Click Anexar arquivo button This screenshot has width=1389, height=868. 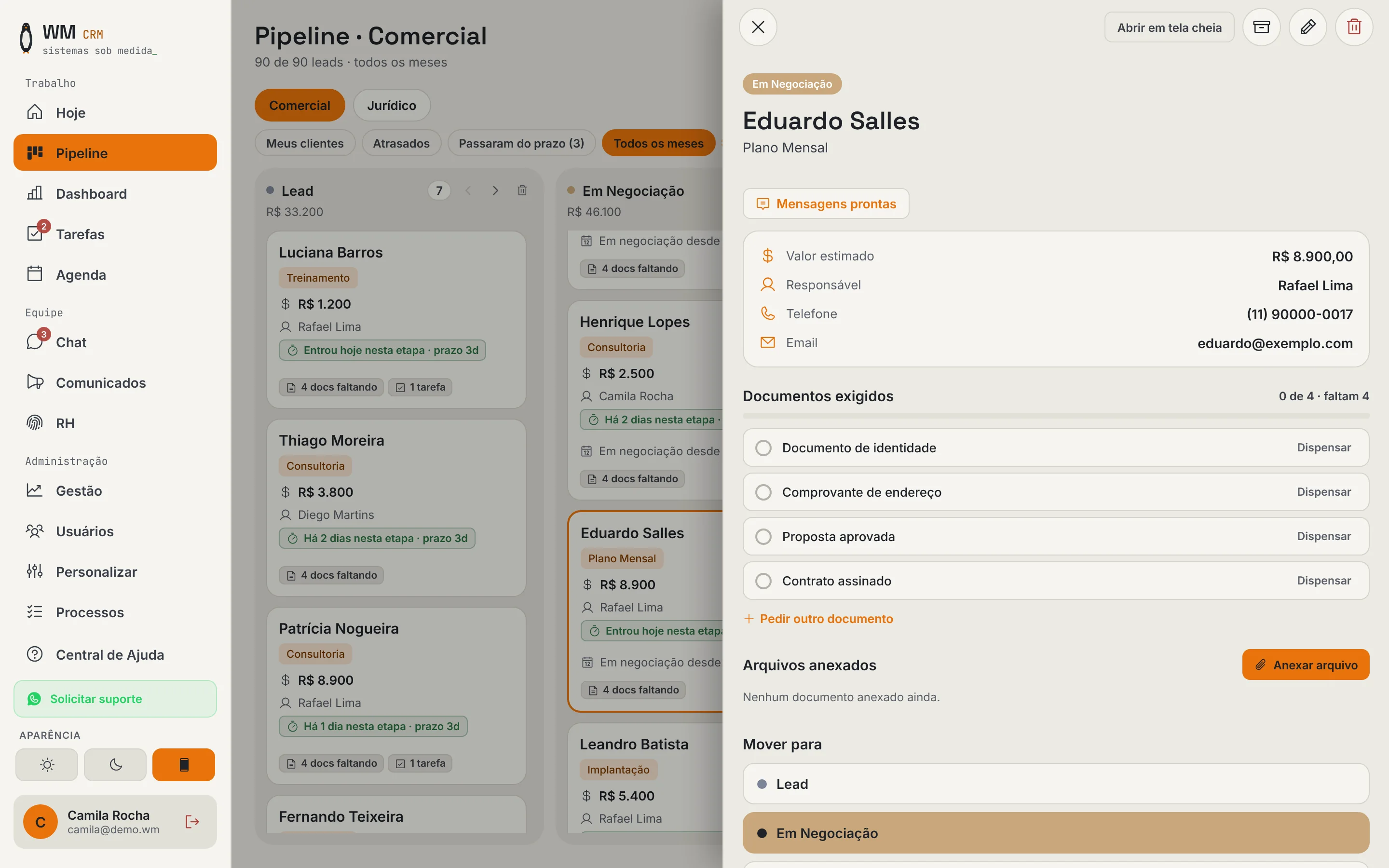(x=1306, y=665)
